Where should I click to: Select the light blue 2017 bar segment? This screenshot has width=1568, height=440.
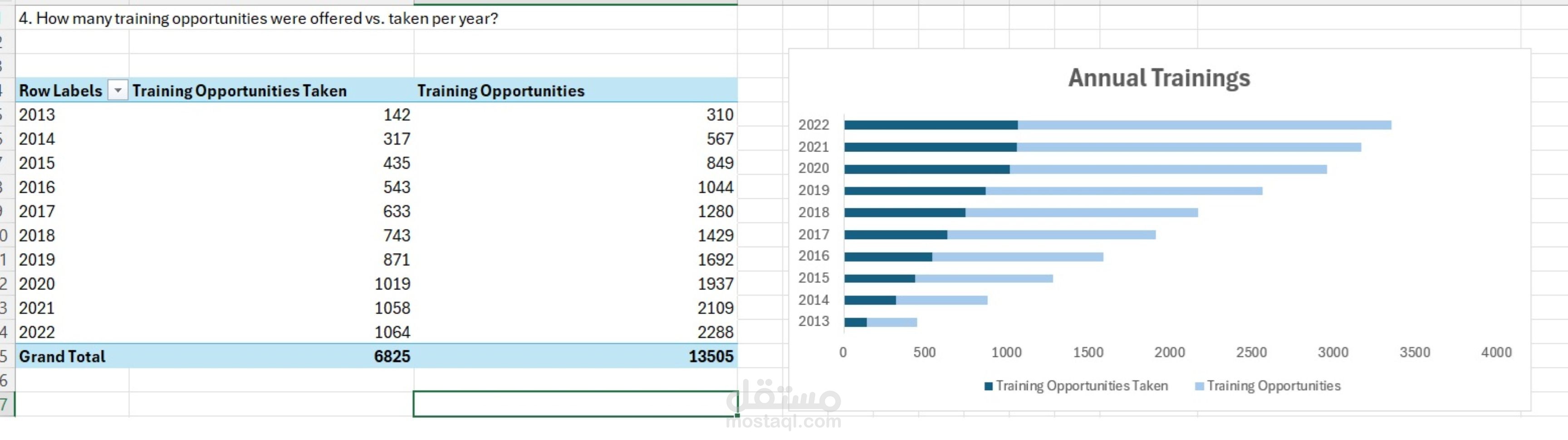click(1051, 235)
